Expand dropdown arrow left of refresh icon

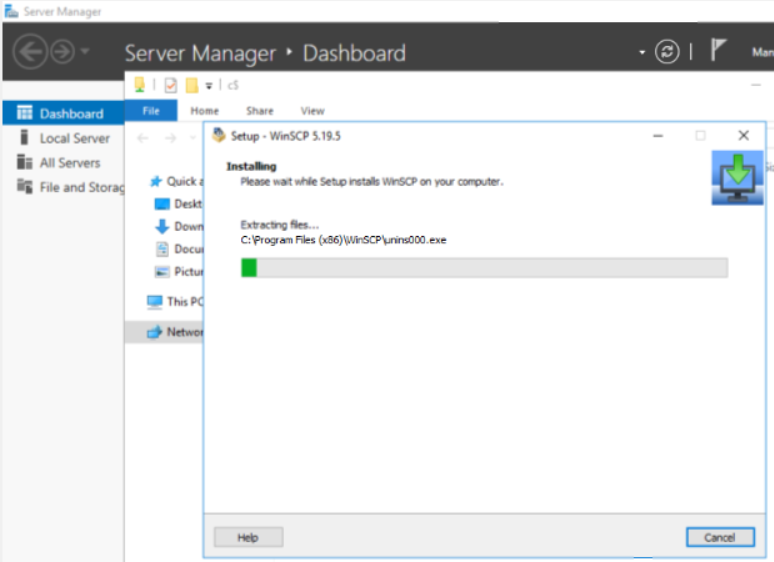(x=642, y=52)
